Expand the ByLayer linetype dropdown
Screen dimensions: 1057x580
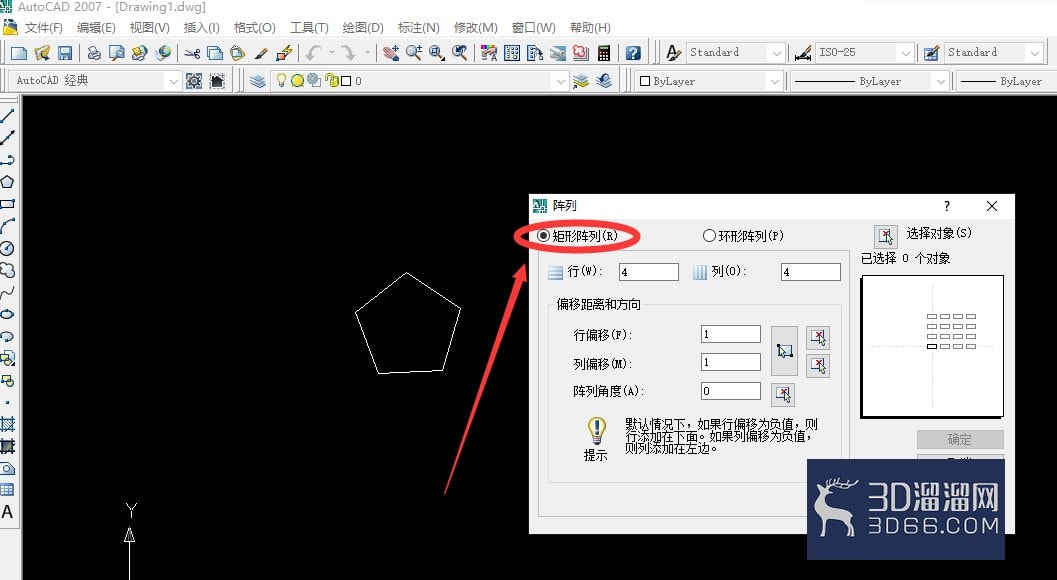[x=940, y=81]
